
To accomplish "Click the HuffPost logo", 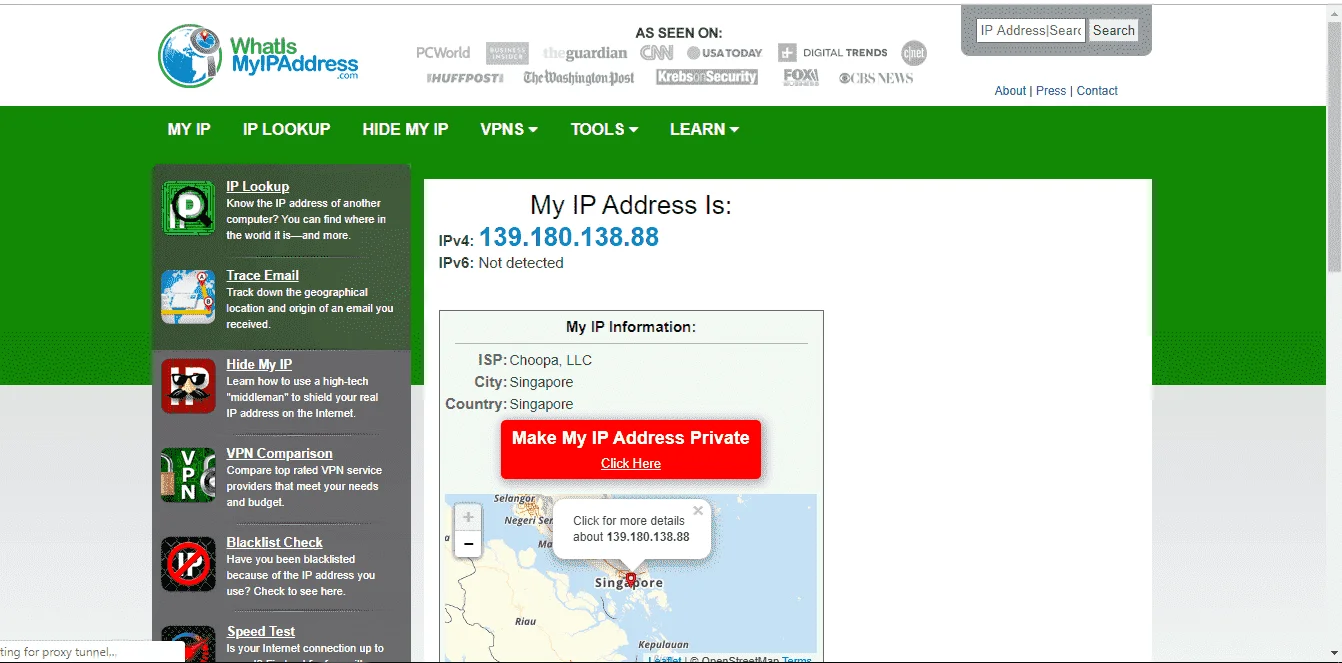I will (465, 78).
